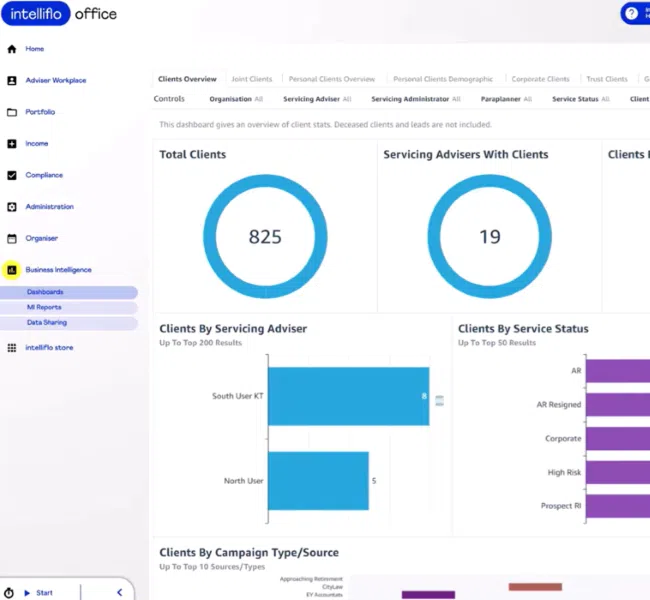Select Data Sharing in the submenu
650x600 pixels.
click(47, 323)
